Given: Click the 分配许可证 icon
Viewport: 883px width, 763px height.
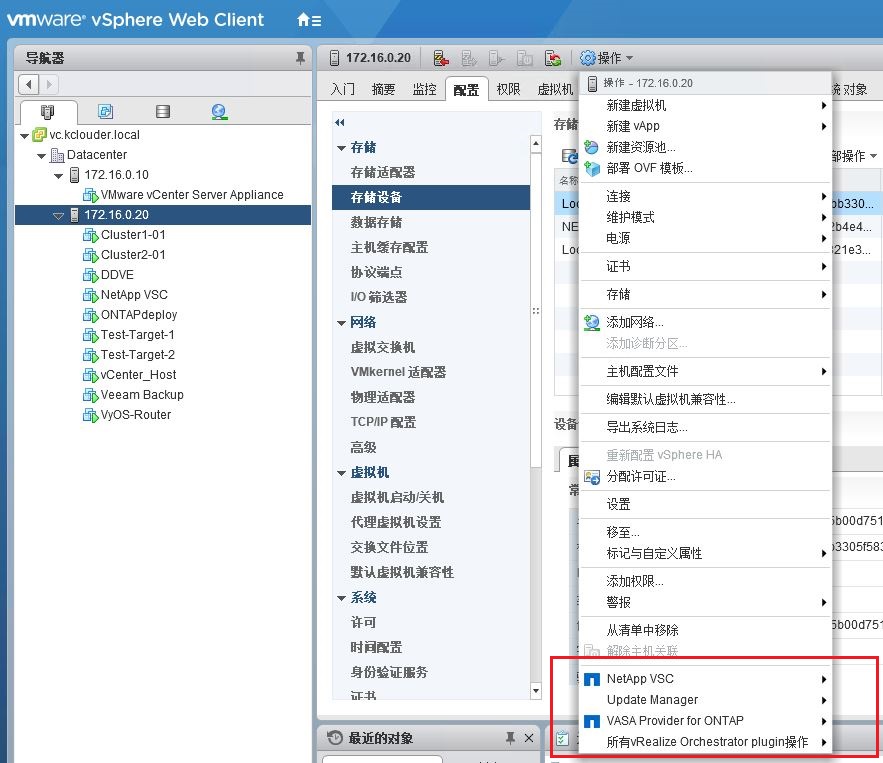Looking at the screenshot, I should (592, 478).
